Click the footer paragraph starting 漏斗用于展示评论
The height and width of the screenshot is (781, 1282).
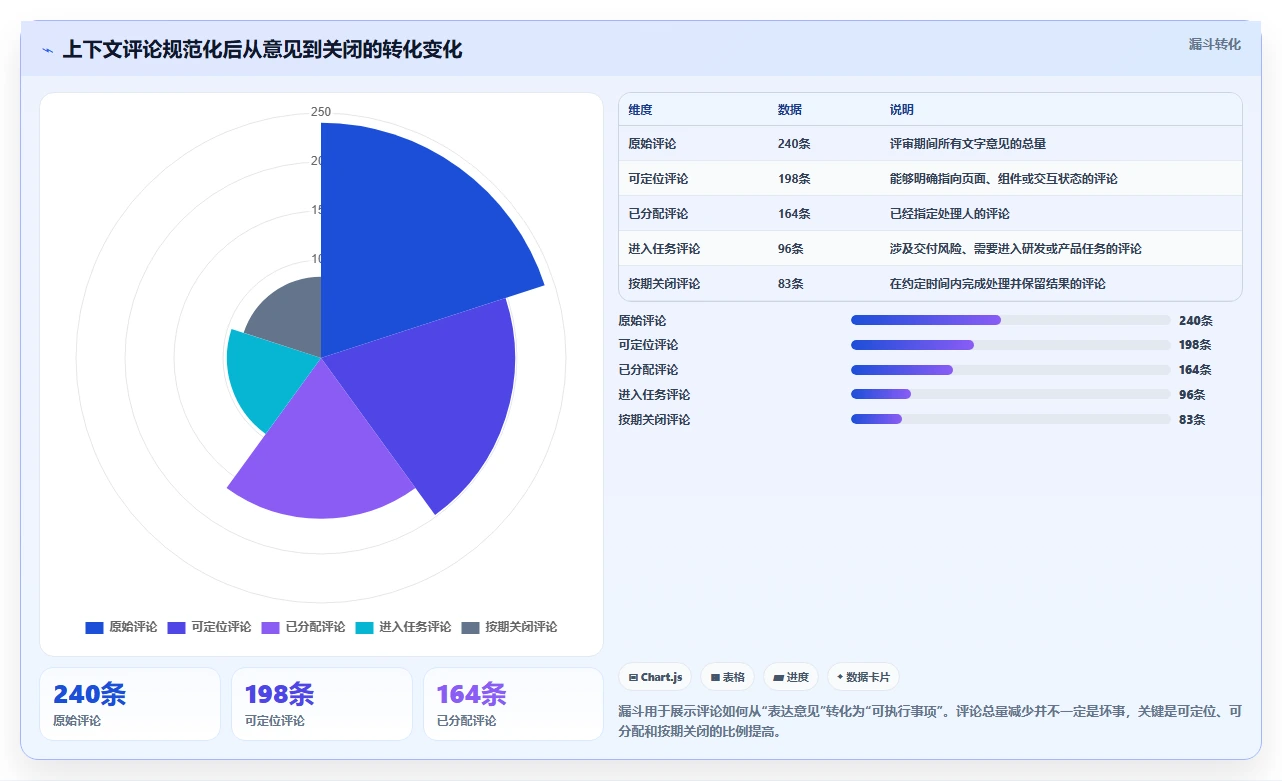click(x=930, y=721)
